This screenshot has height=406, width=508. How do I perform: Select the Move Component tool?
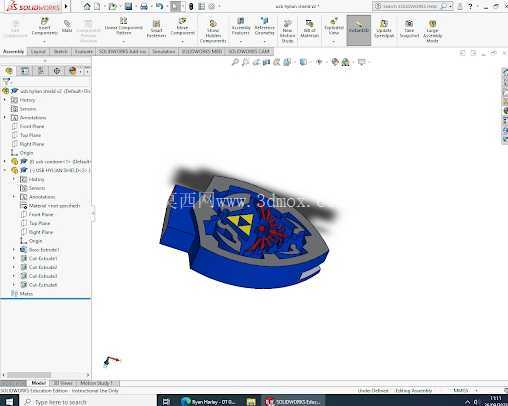[x=182, y=26]
